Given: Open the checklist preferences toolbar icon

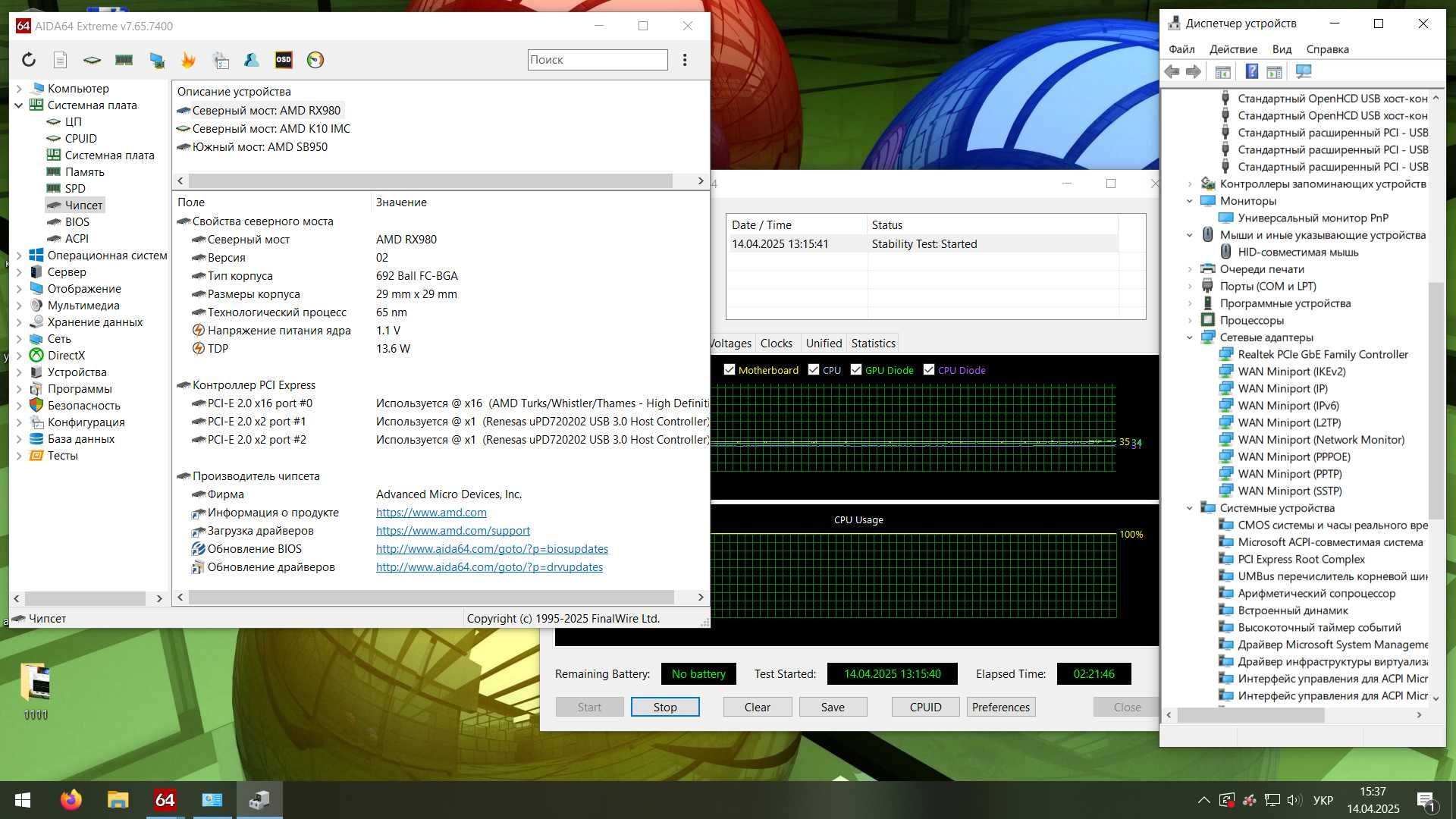Looking at the screenshot, I should (x=221, y=60).
